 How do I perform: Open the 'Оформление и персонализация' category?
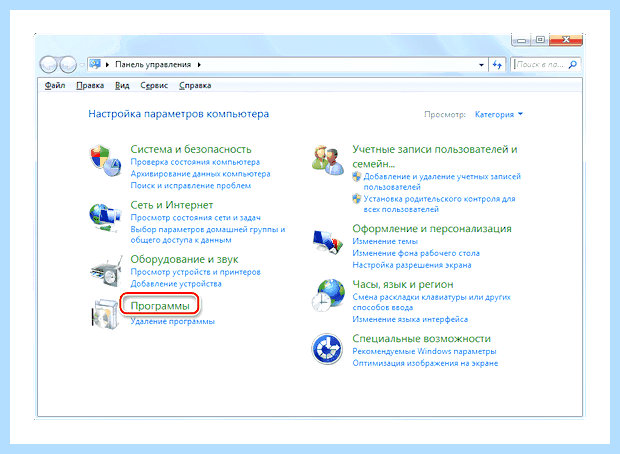pos(432,229)
